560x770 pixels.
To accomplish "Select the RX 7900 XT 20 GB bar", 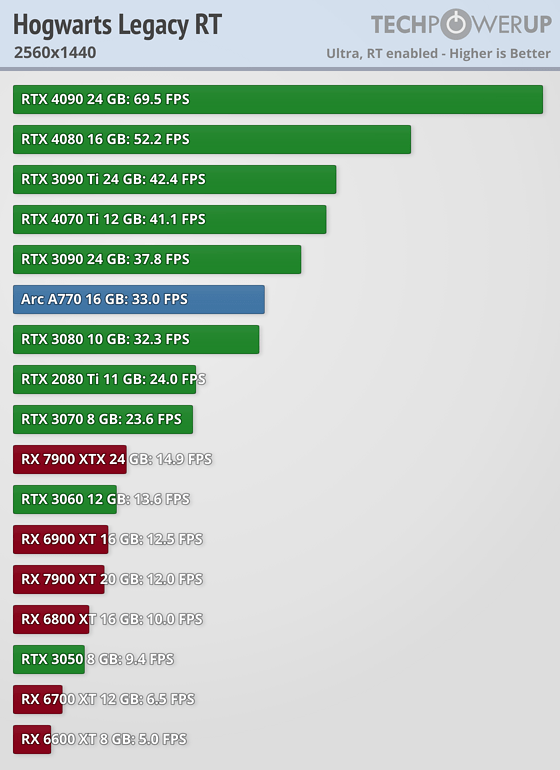I will 59,579.
